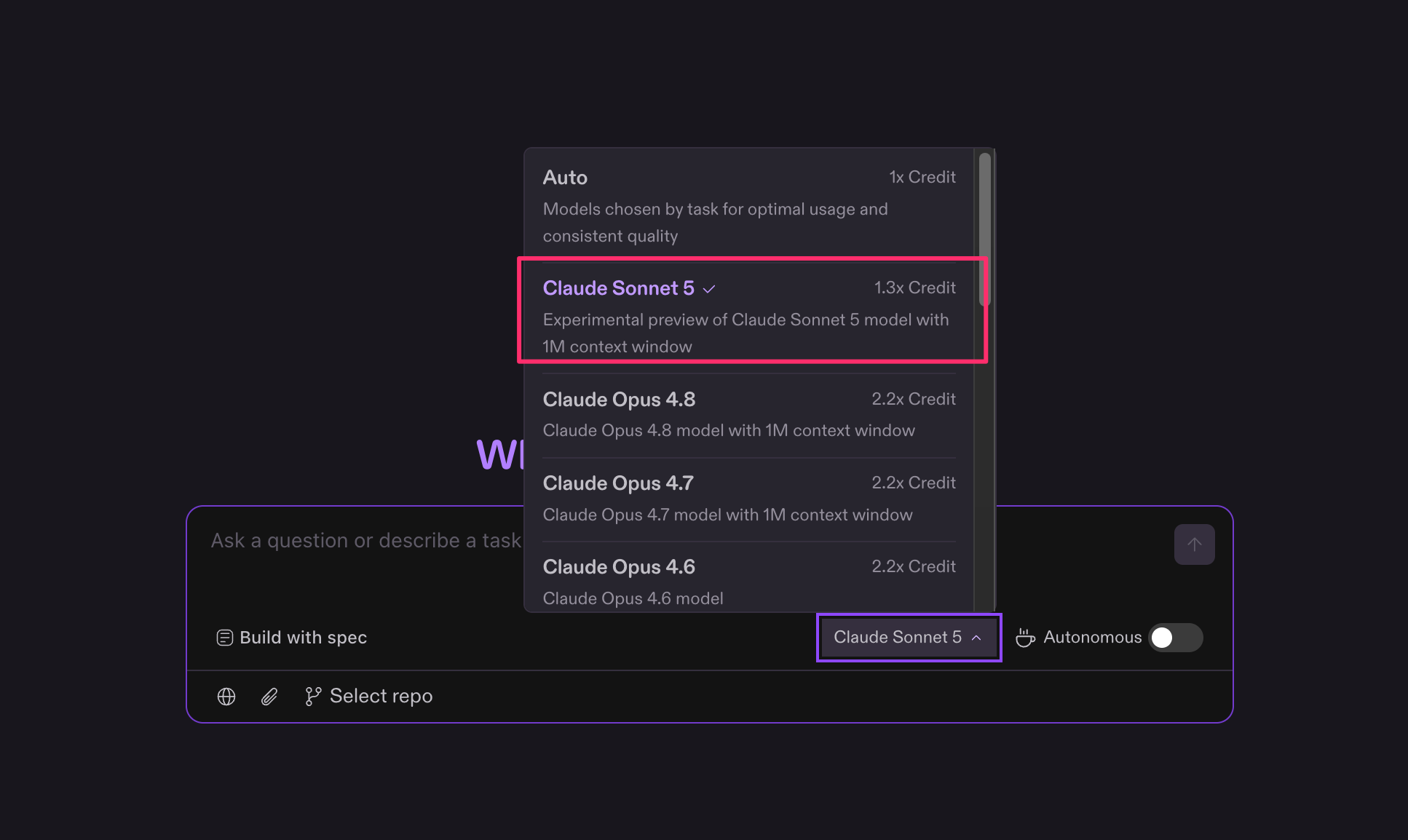Select the Auto model option
Image resolution: width=1408 pixels, height=840 pixels.
[749, 206]
